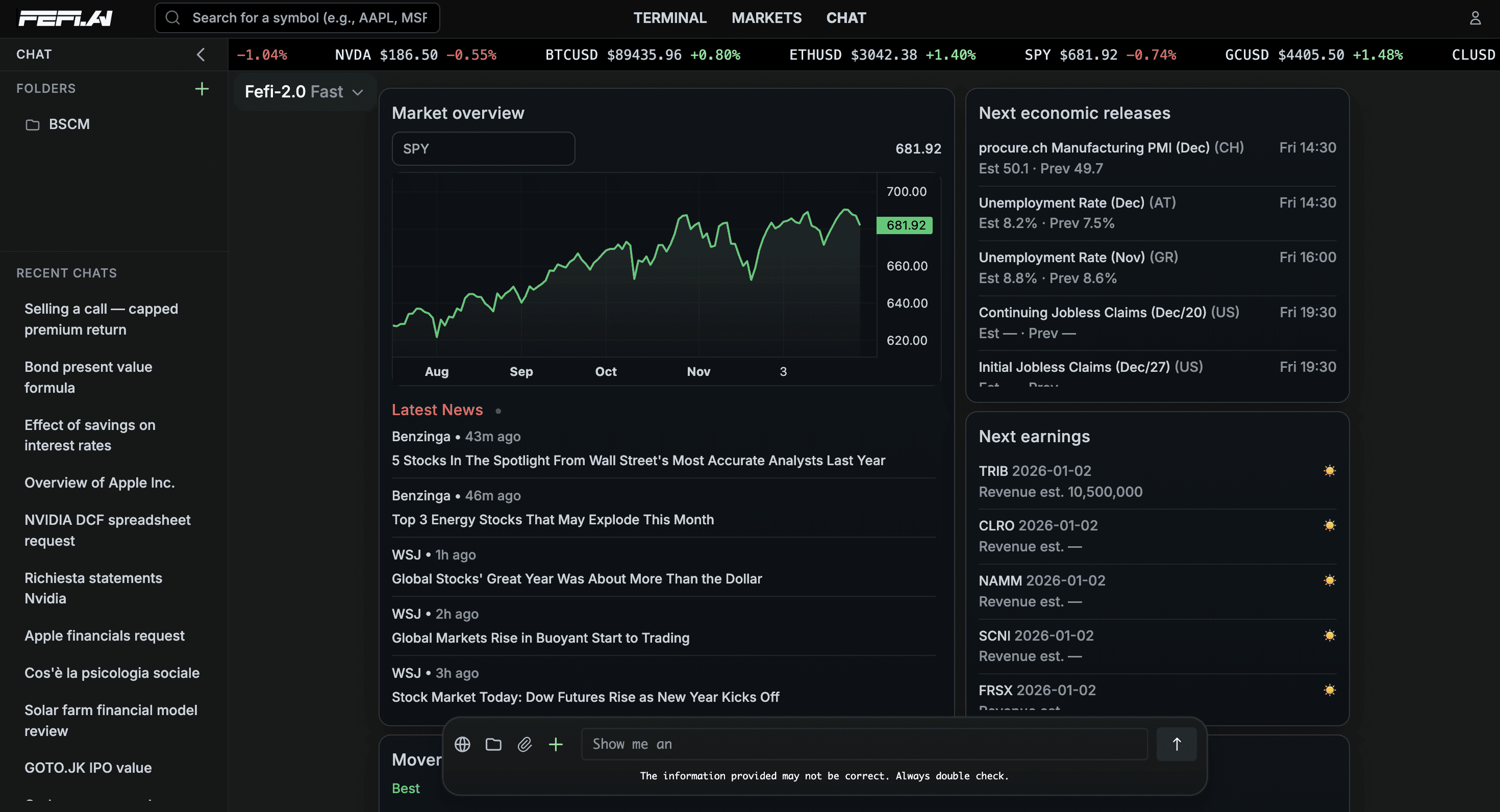Collapse the chat sidebar panel

coord(201,54)
